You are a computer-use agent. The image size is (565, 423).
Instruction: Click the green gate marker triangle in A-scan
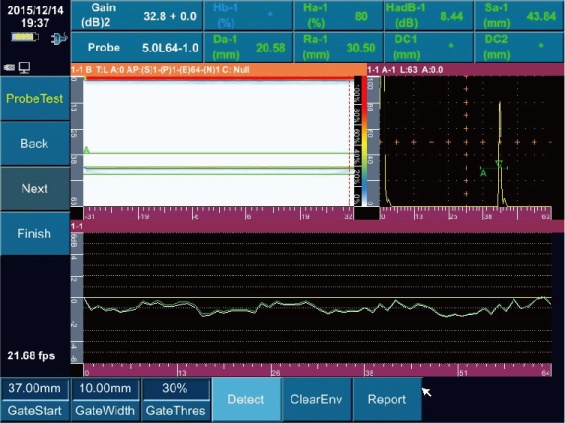[x=499, y=164]
